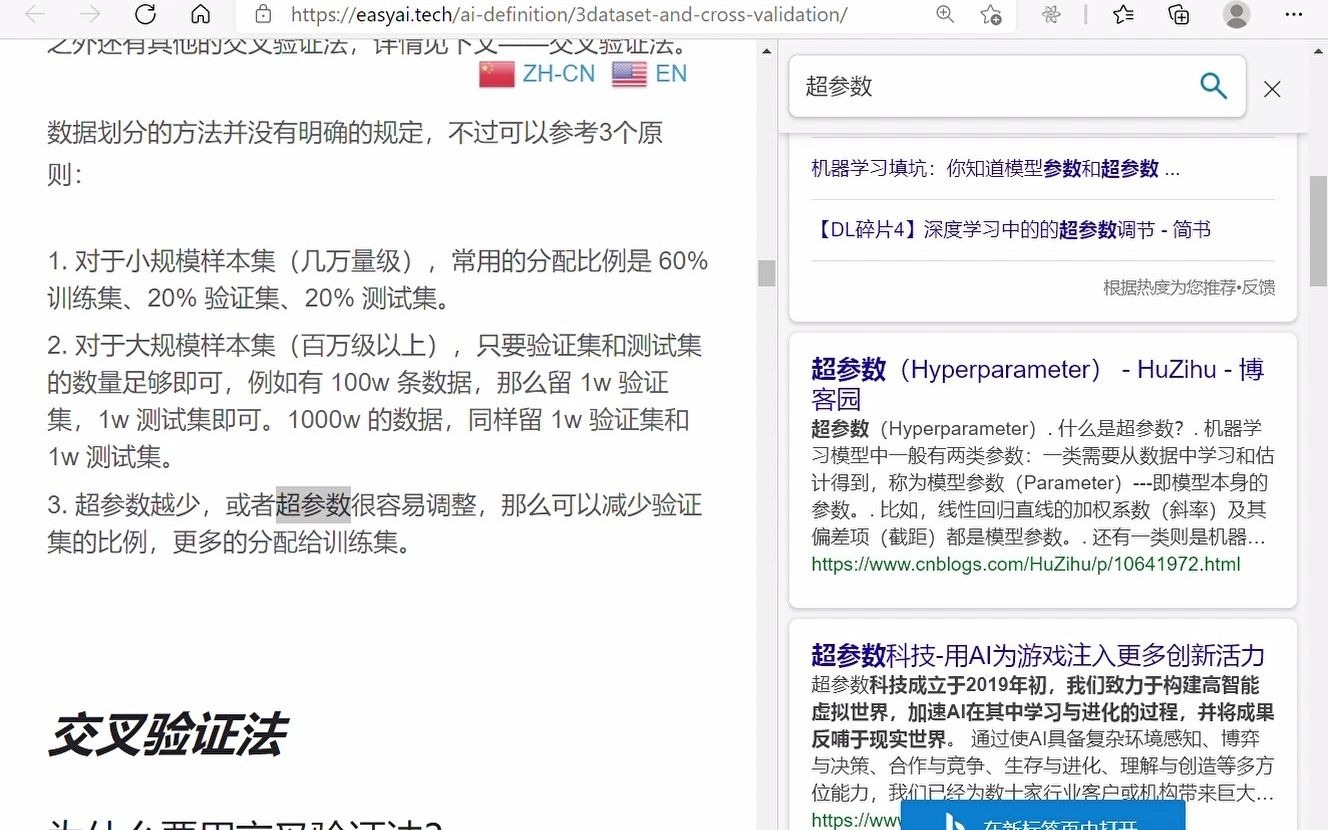The width and height of the screenshot is (1328, 830).
Task: Switch language to EN
Action: point(671,74)
